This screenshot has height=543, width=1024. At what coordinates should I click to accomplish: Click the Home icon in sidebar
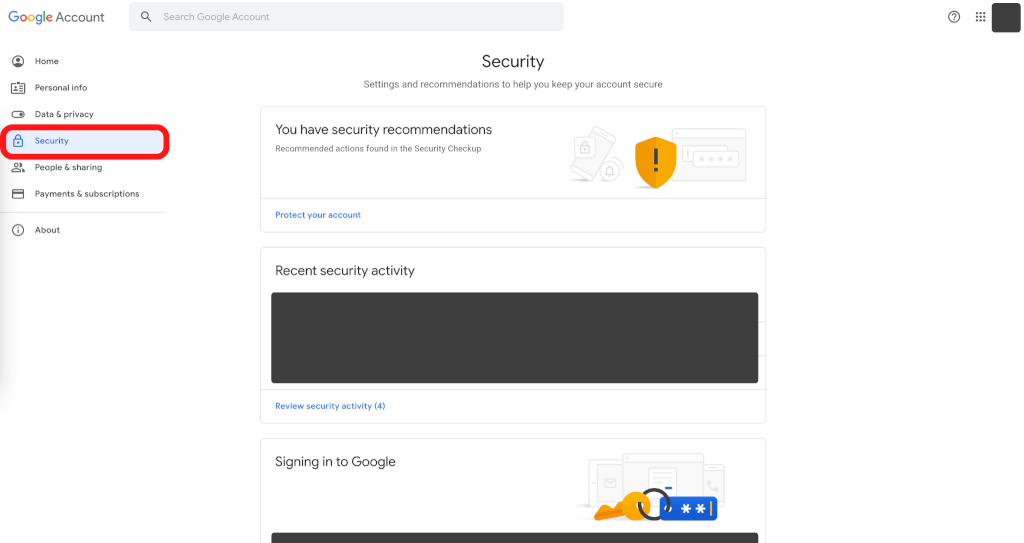[x=18, y=61]
